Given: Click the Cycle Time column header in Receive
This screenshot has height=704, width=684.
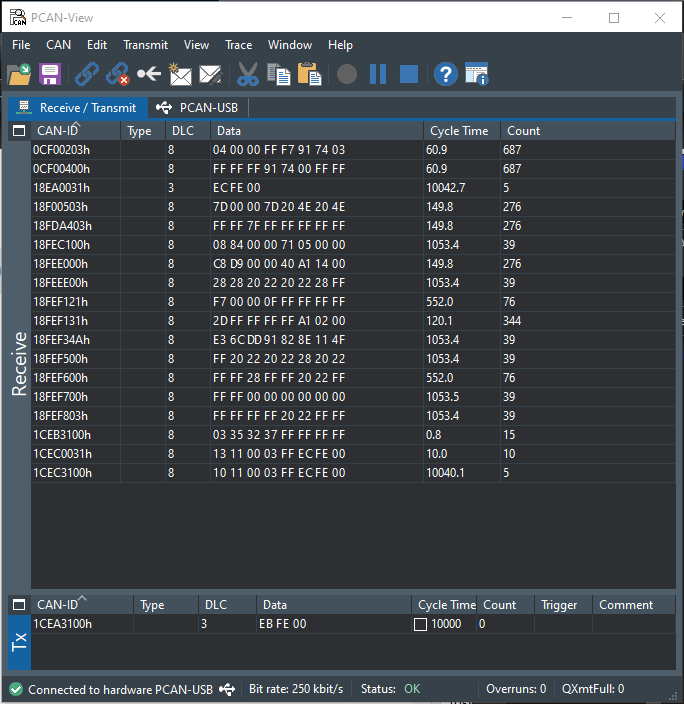Looking at the screenshot, I should [459, 131].
